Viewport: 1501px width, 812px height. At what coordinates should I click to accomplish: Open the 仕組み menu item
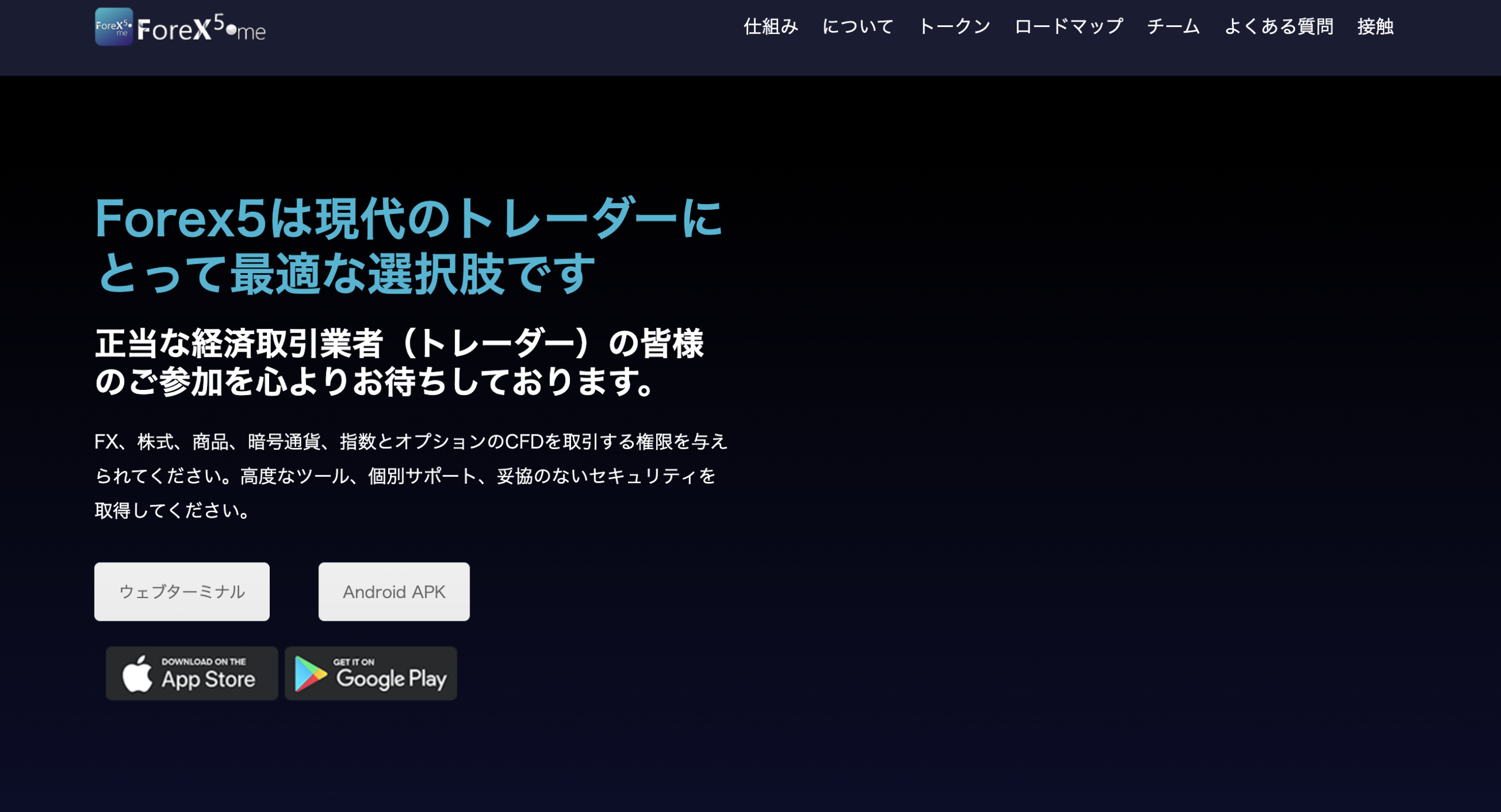point(770,26)
